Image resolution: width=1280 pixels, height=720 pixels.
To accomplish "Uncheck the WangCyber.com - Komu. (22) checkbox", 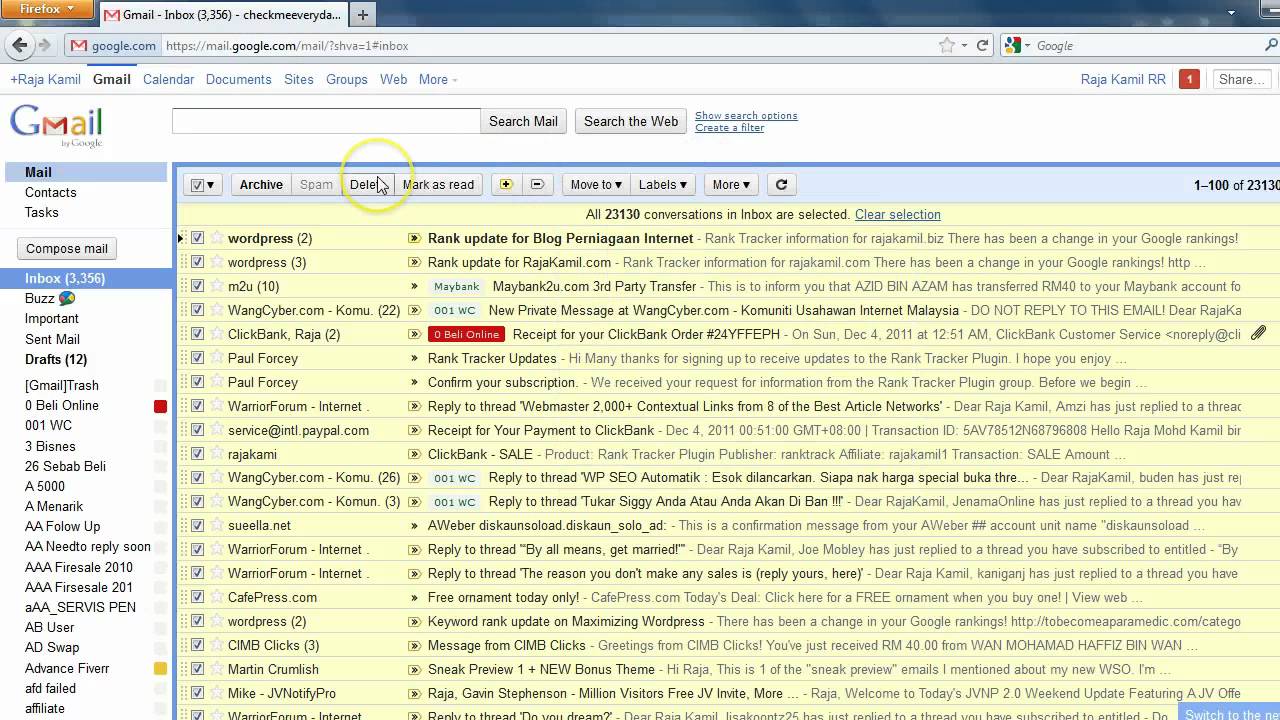I will click(197, 310).
